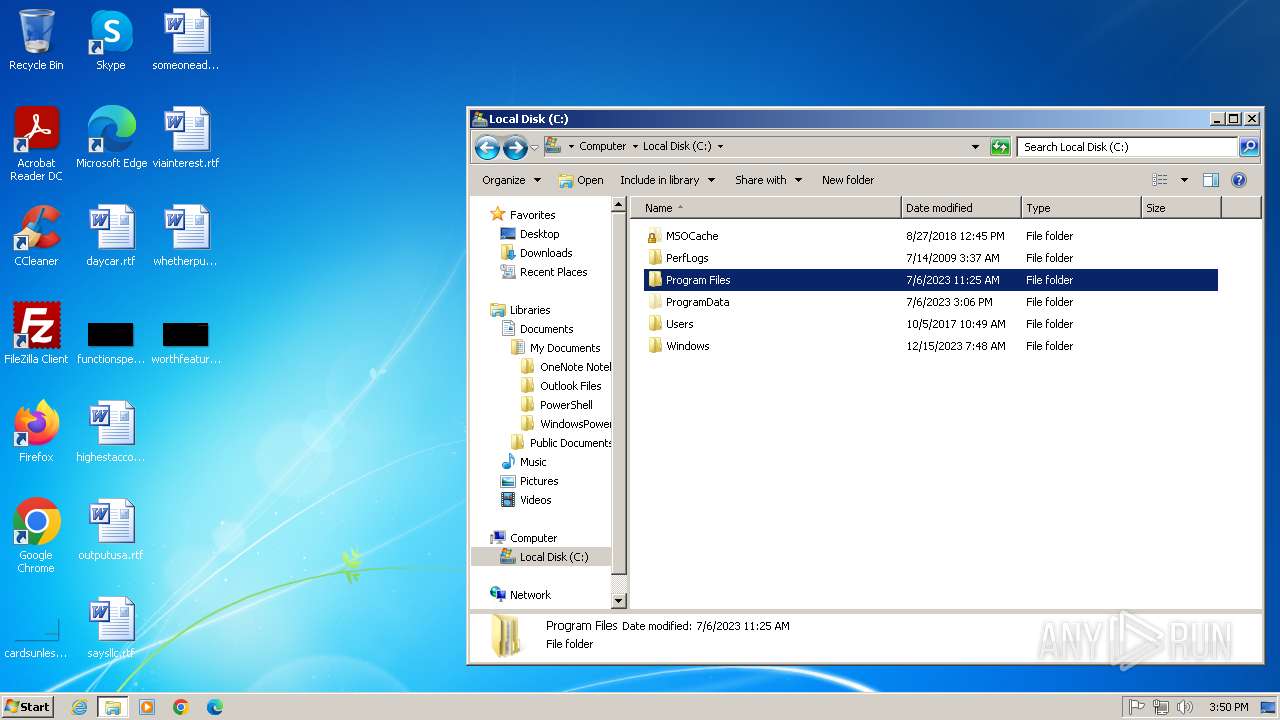Image resolution: width=1280 pixels, height=720 pixels.
Task: Click the Edge taskbar icon
Action: point(214,707)
